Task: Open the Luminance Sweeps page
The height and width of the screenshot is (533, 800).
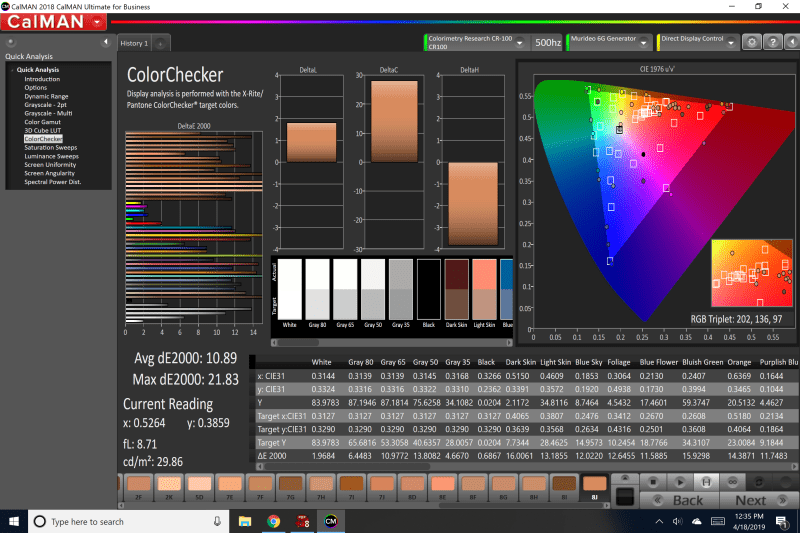Action: point(52,156)
